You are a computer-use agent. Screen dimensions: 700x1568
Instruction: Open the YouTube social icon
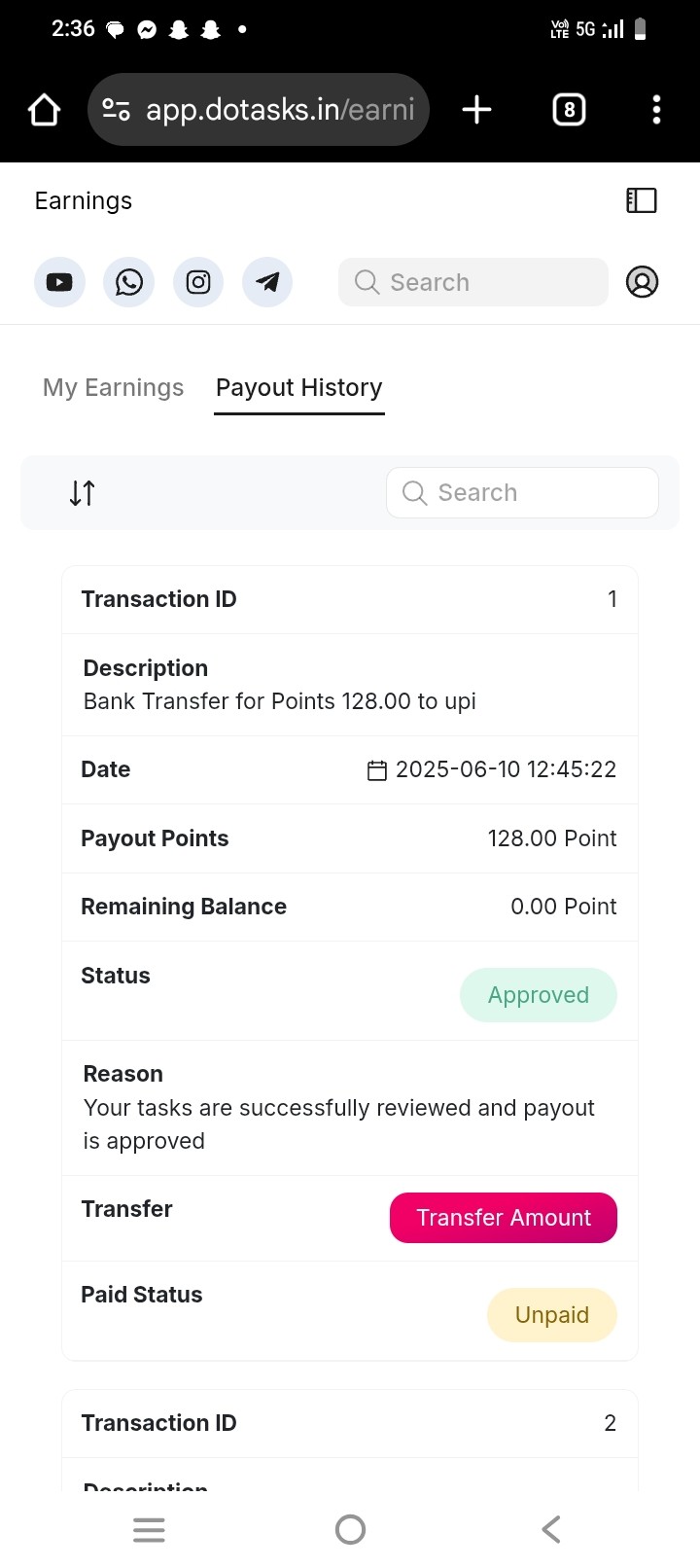point(59,282)
